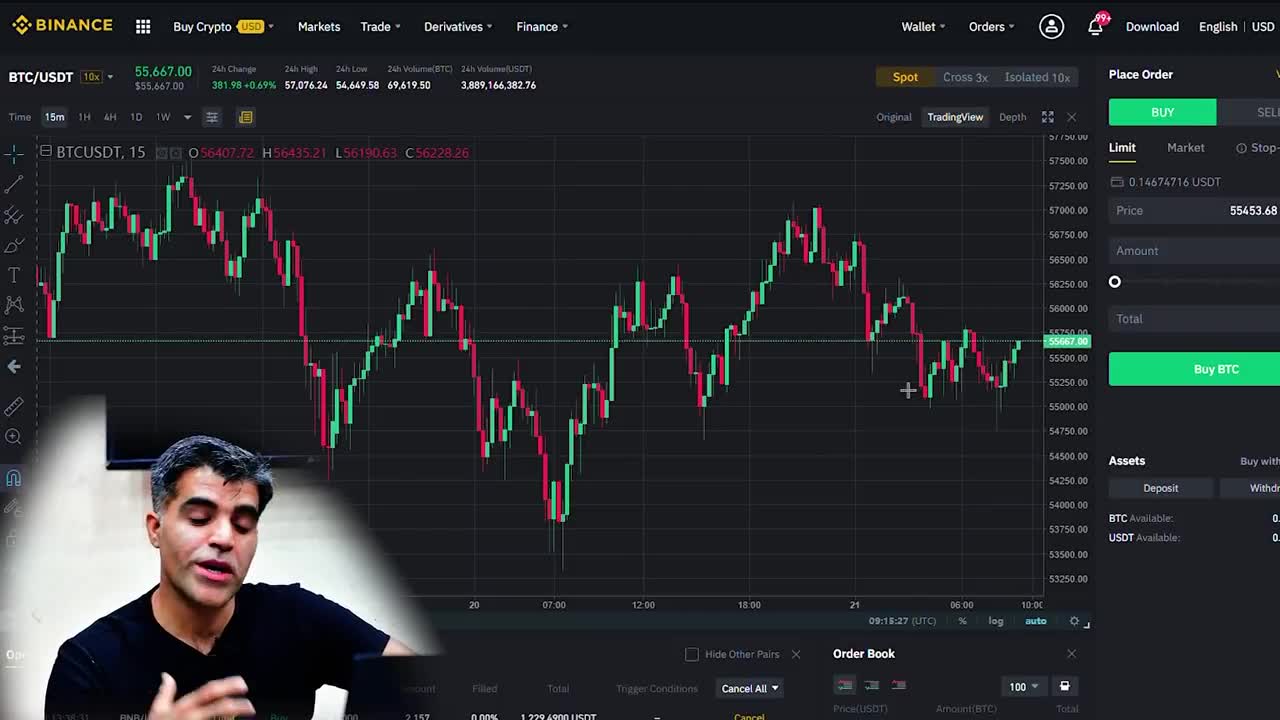Image resolution: width=1280 pixels, height=720 pixels.
Task: Switch to Isolated 10x margin mode
Action: tap(1037, 77)
